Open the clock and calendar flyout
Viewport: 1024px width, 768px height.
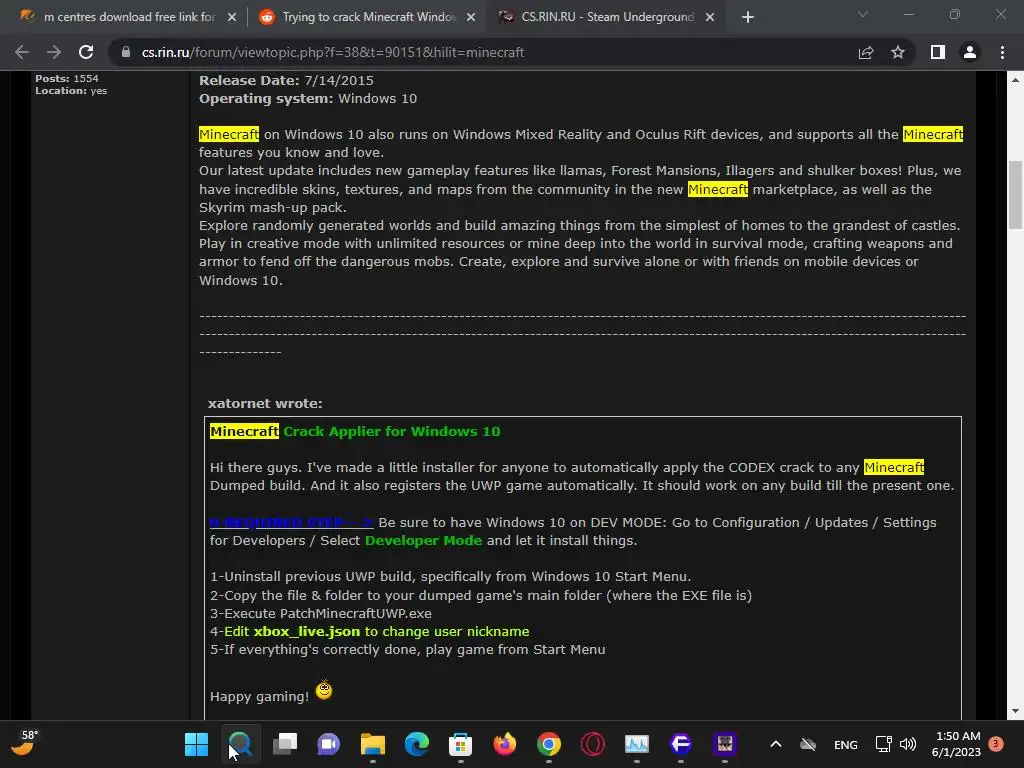point(956,744)
